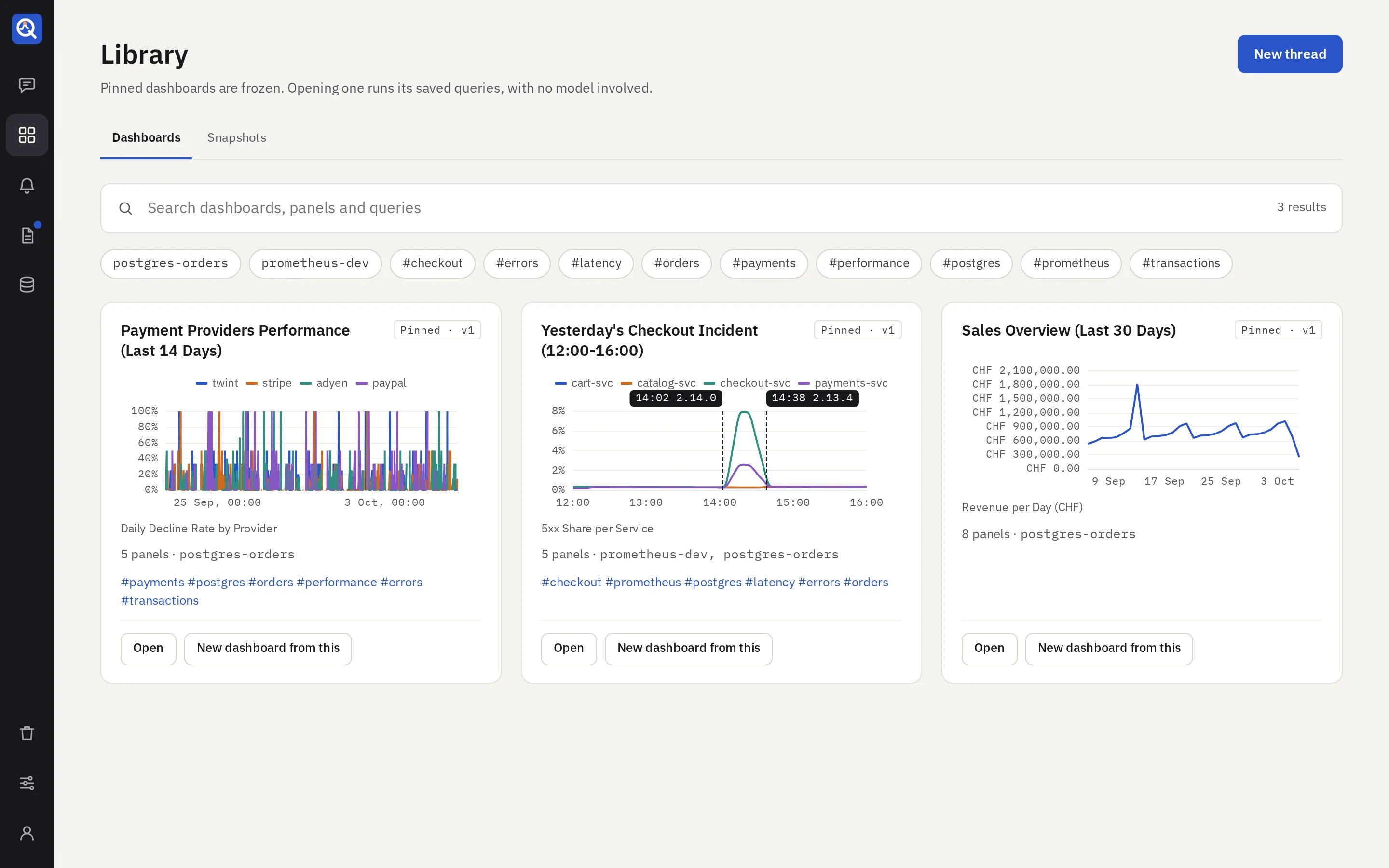This screenshot has width=1389, height=868.
Task: Toggle the #checkout tag filter chip
Action: point(432,263)
